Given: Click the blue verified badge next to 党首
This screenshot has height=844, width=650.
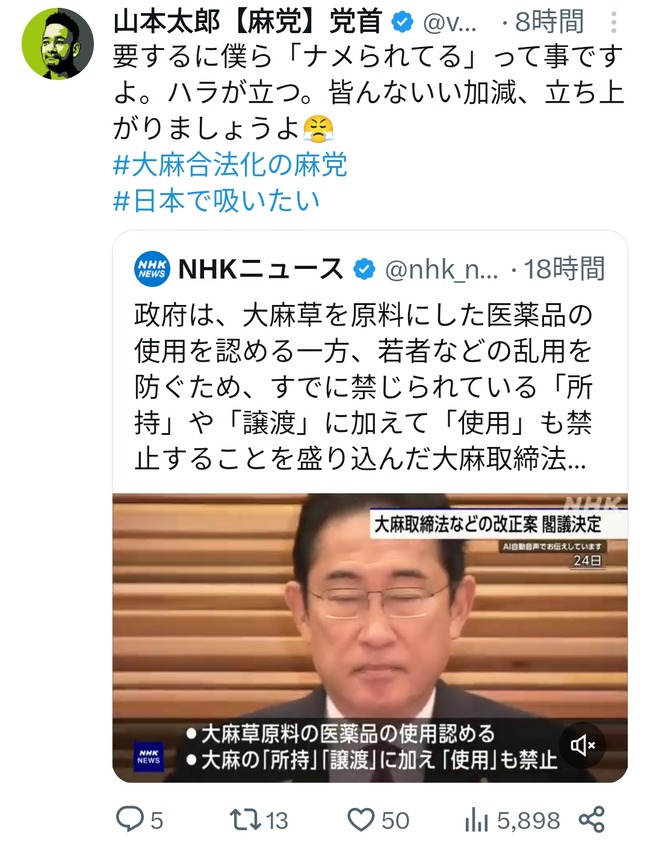Looking at the screenshot, I should coord(402,22).
